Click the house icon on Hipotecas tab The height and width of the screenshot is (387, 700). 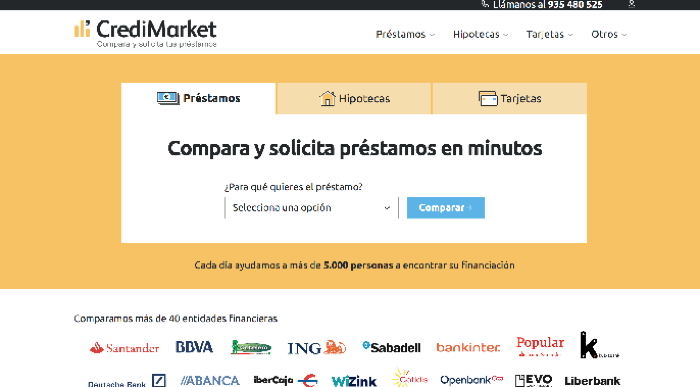click(327, 98)
